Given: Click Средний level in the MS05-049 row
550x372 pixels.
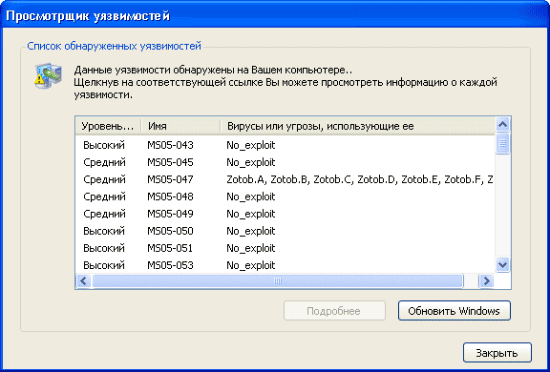Looking at the screenshot, I should point(104,214).
